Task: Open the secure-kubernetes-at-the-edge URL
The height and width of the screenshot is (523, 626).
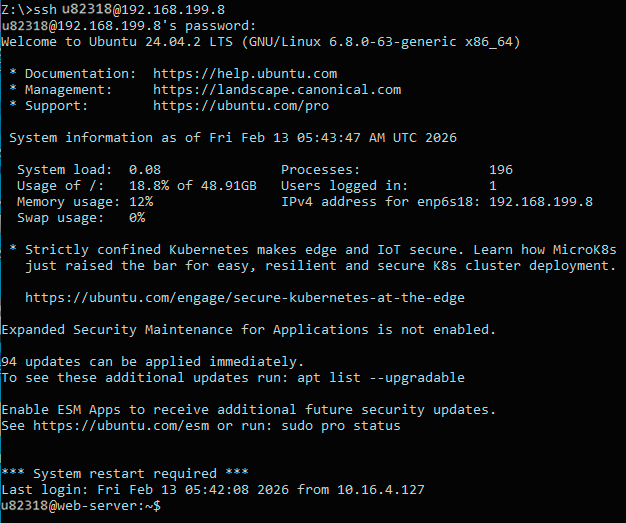Action: pyautogui.click(x=245, y=298)
